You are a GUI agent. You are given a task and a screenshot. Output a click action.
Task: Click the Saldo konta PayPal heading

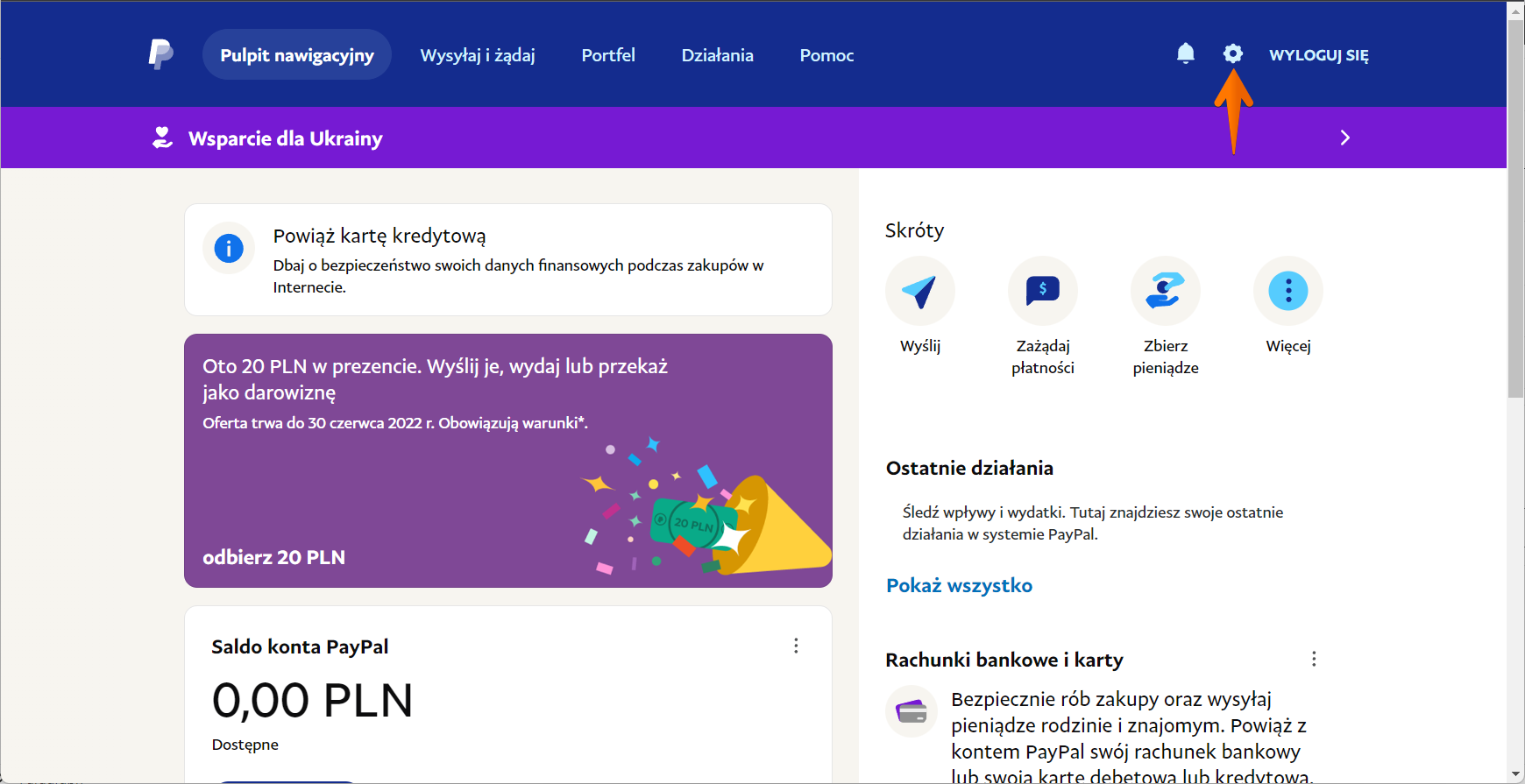(300, 646)
